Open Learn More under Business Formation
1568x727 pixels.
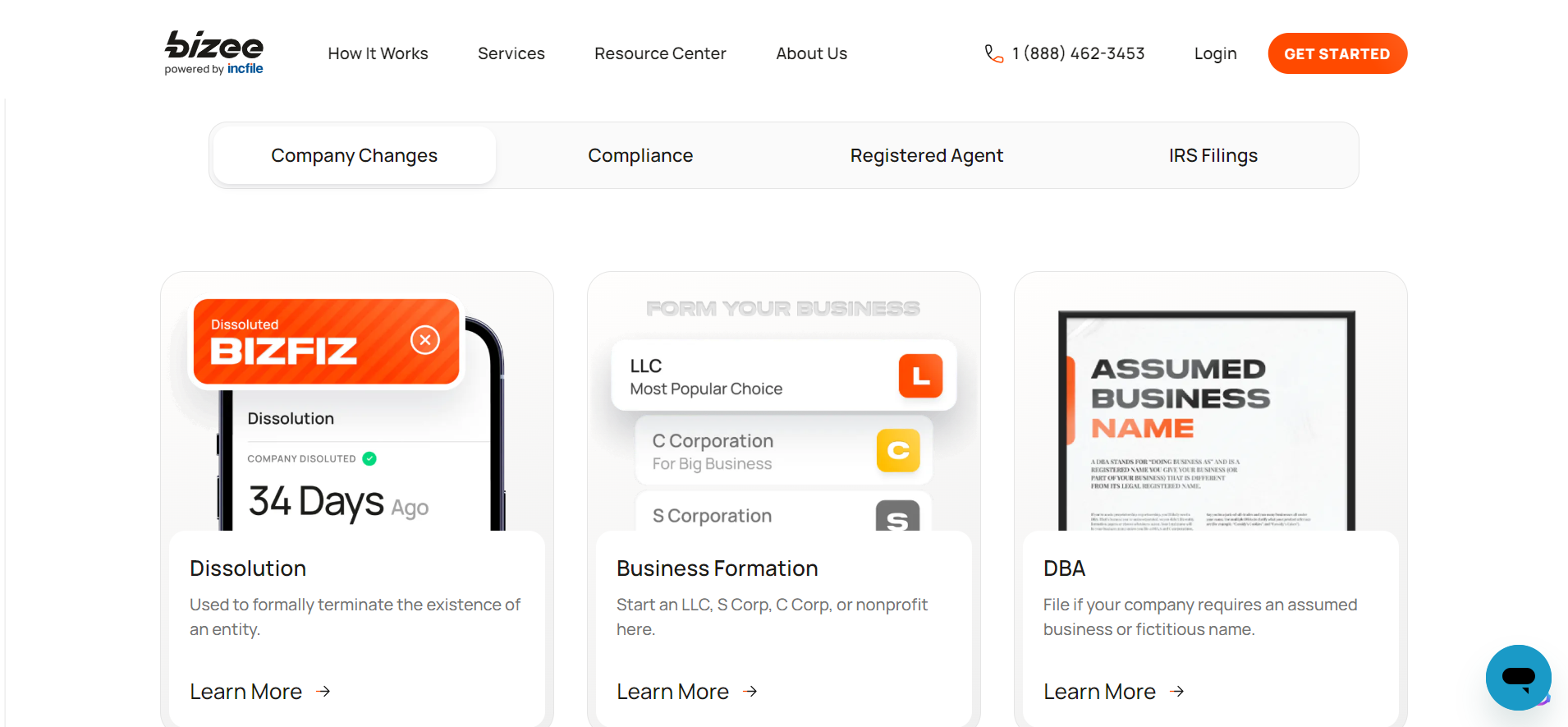click(673, 691)
